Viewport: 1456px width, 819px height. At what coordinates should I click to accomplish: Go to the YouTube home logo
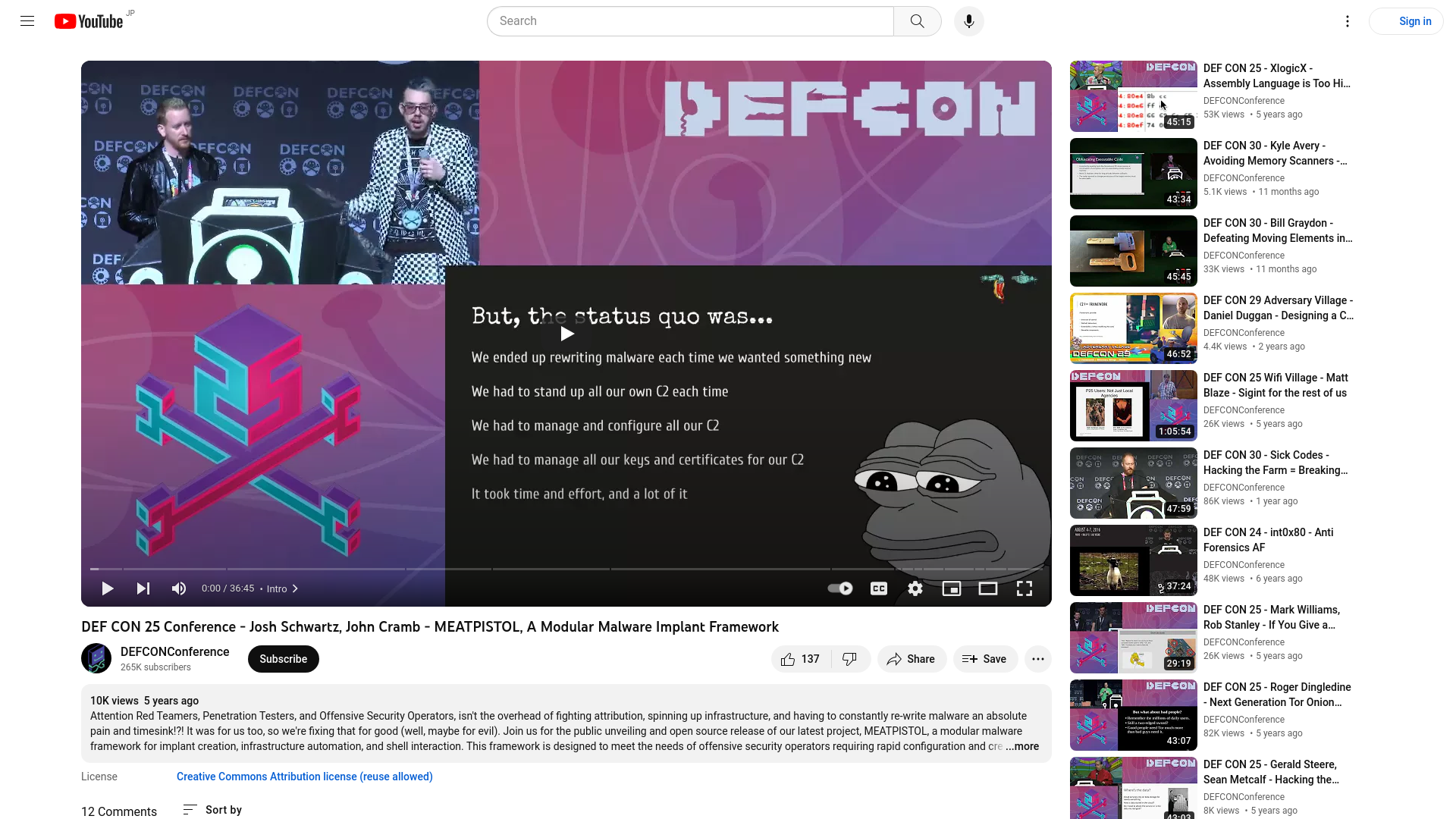point(89,21)
